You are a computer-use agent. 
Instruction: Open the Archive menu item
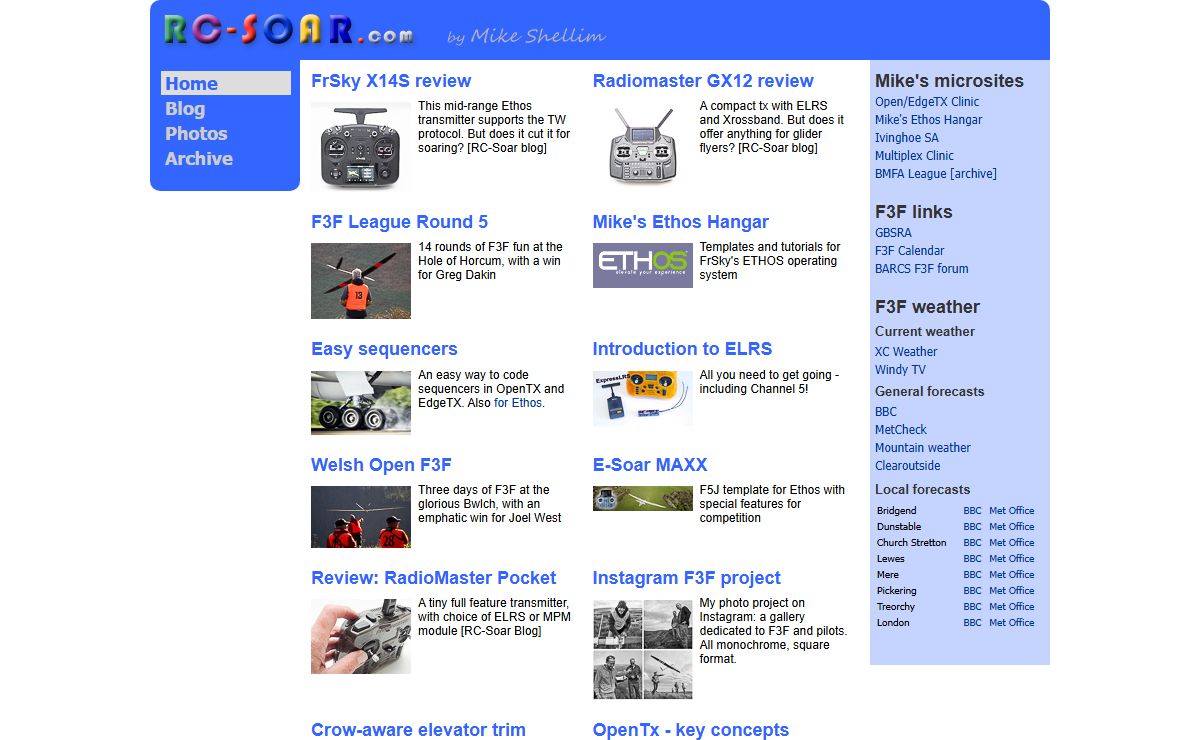[199, 158]
